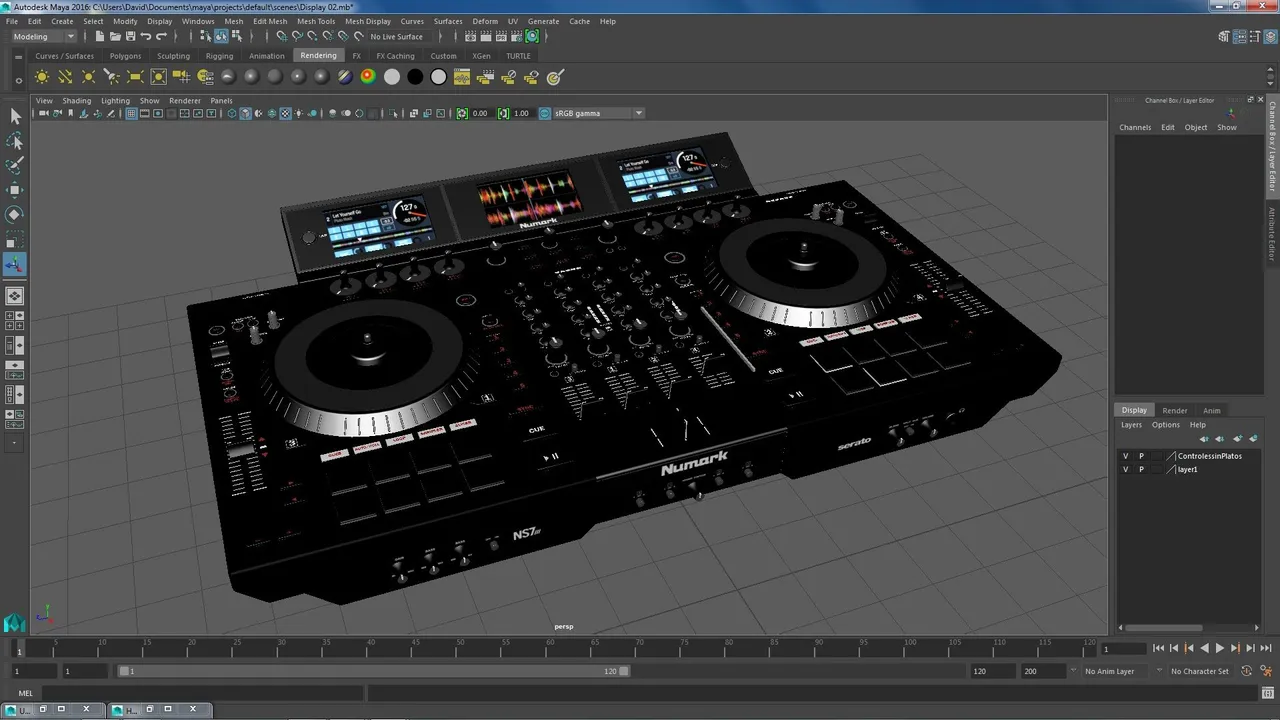Click the Save Scene disk icon
The width and height of the screenshot is (1280, 720).
(x=130, y=37)
